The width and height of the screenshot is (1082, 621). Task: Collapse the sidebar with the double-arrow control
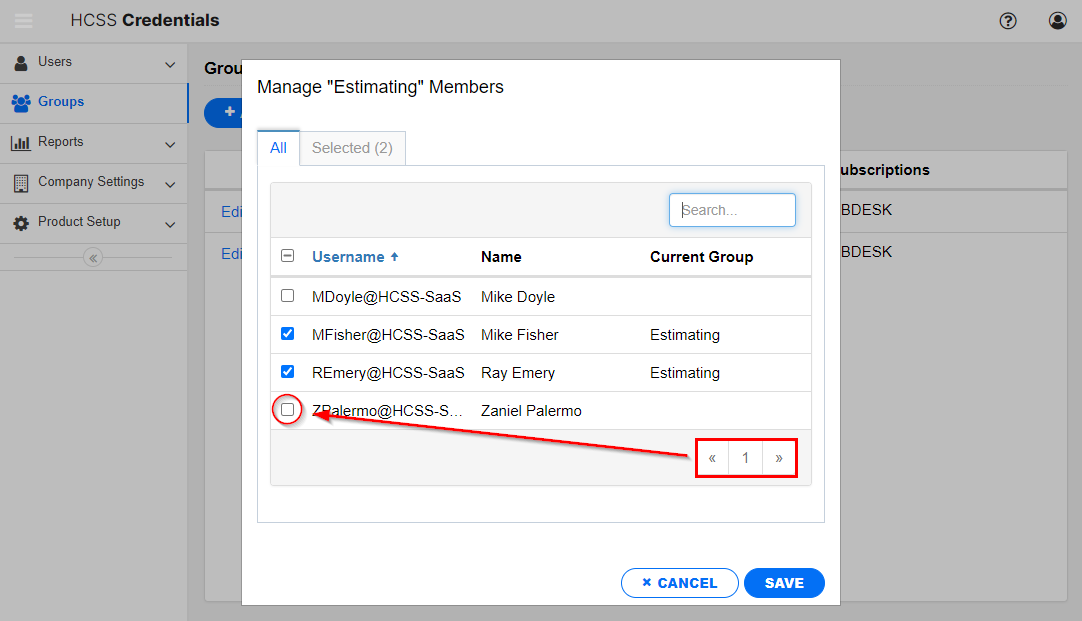point(93,257)
